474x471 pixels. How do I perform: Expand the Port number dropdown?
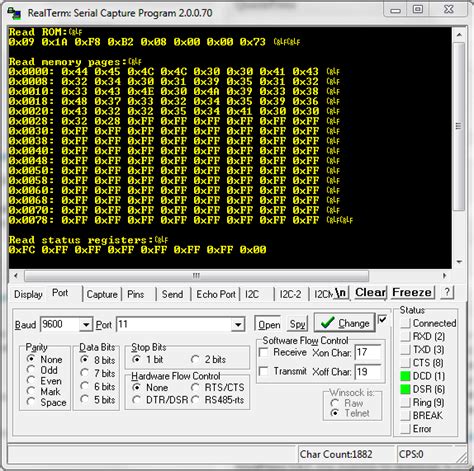tap(238, 325)
